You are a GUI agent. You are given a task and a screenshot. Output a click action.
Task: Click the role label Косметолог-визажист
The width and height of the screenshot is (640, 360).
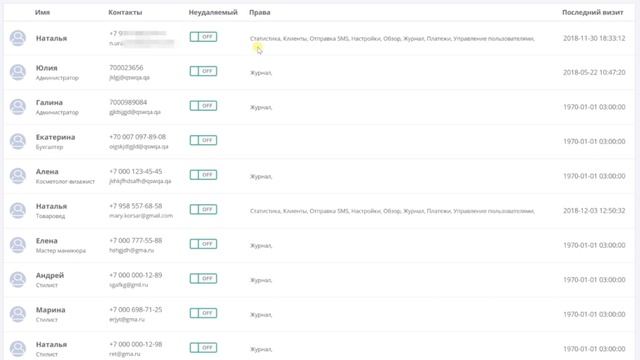tap(65, 181)
